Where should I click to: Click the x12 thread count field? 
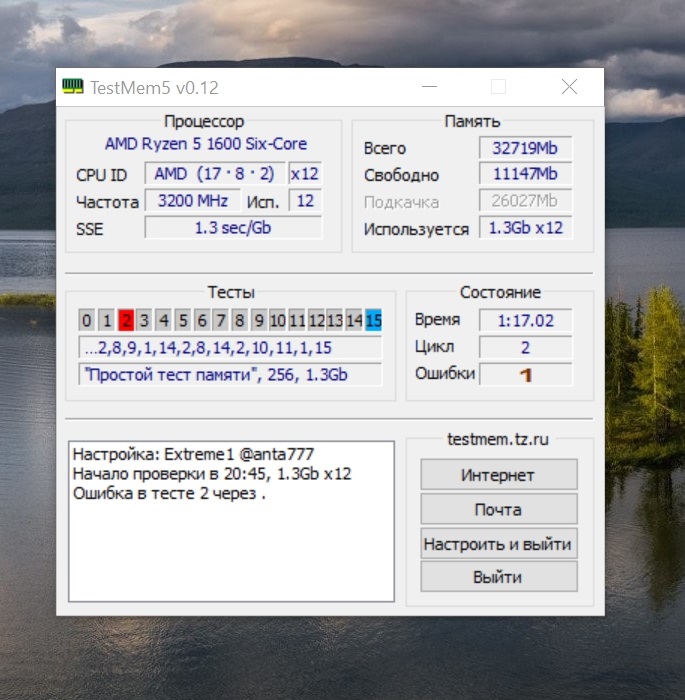click(305, 174)
